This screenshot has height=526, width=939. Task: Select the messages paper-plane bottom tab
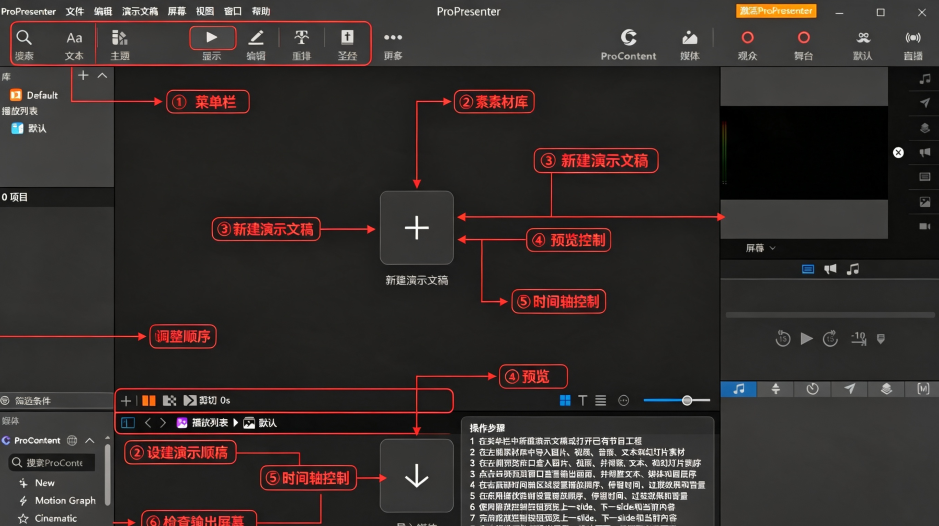849,389
